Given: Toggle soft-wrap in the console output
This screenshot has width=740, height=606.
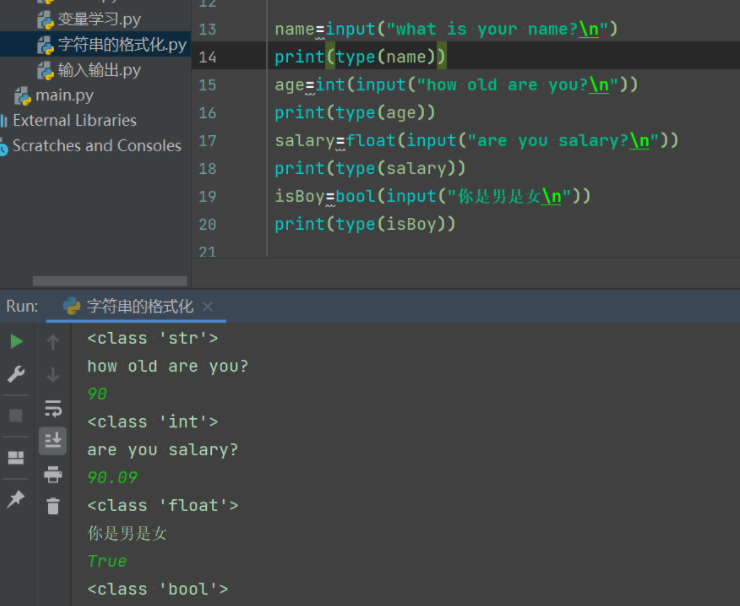Looking at the screenshot, I should click(53, 408).
